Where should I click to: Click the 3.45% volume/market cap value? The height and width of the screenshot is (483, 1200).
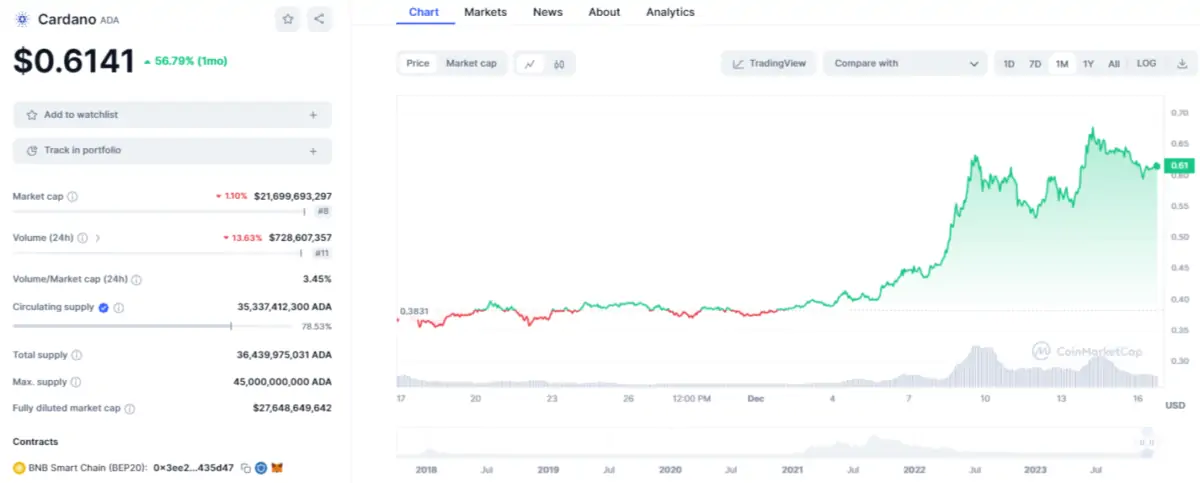317,280
